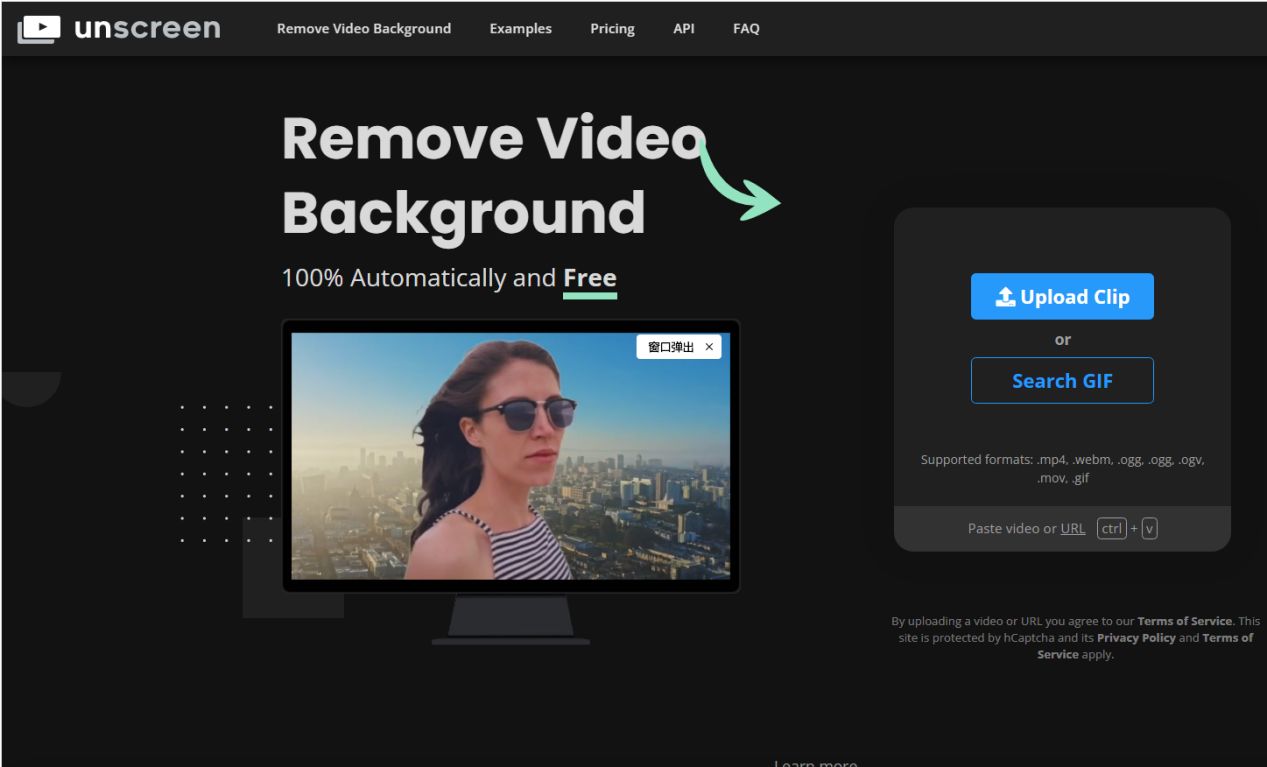
Task: Click the Search GIF button
Action: pos(1062,380)
